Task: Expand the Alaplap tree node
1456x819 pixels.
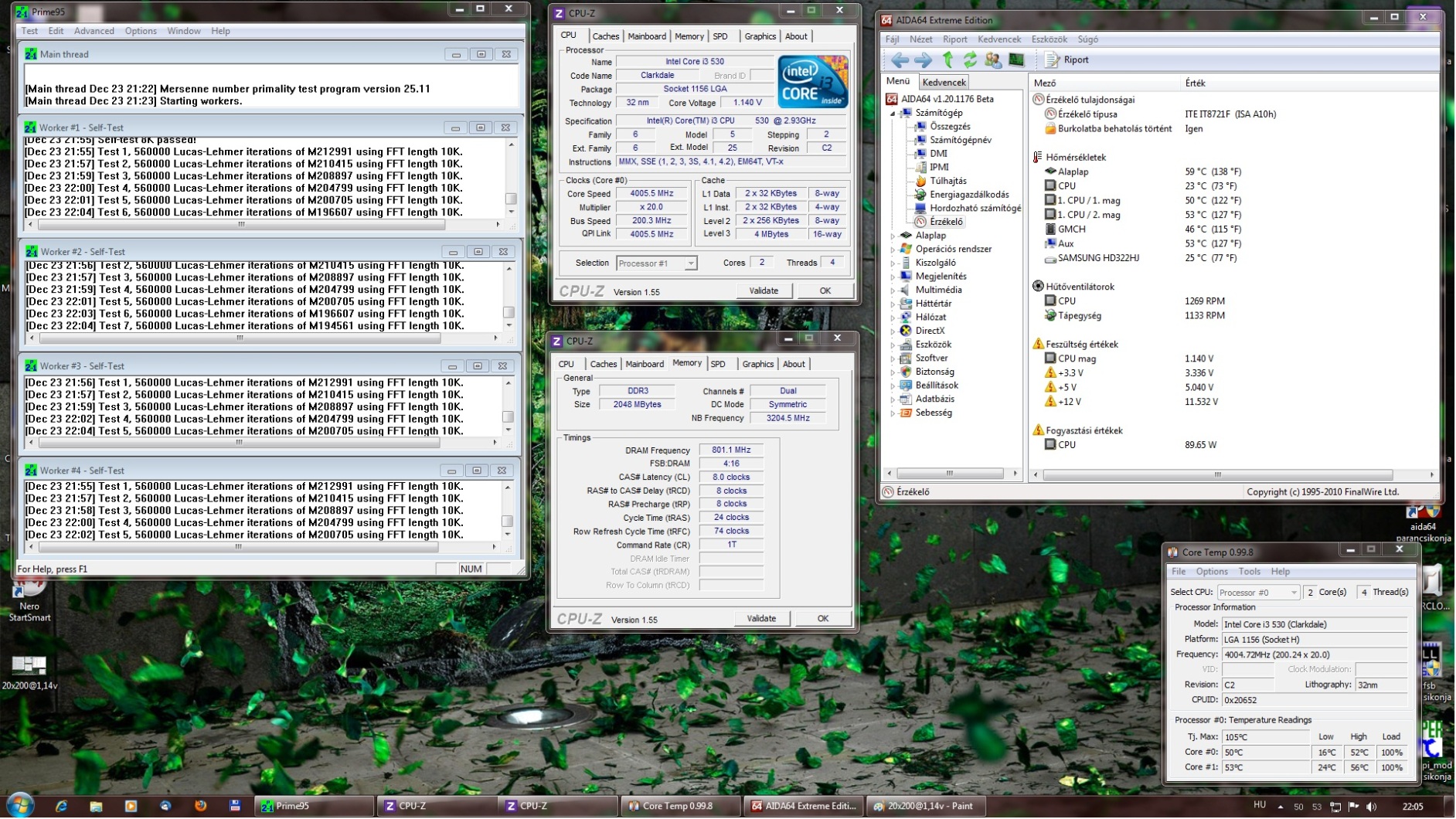Action: pos(893,236)
